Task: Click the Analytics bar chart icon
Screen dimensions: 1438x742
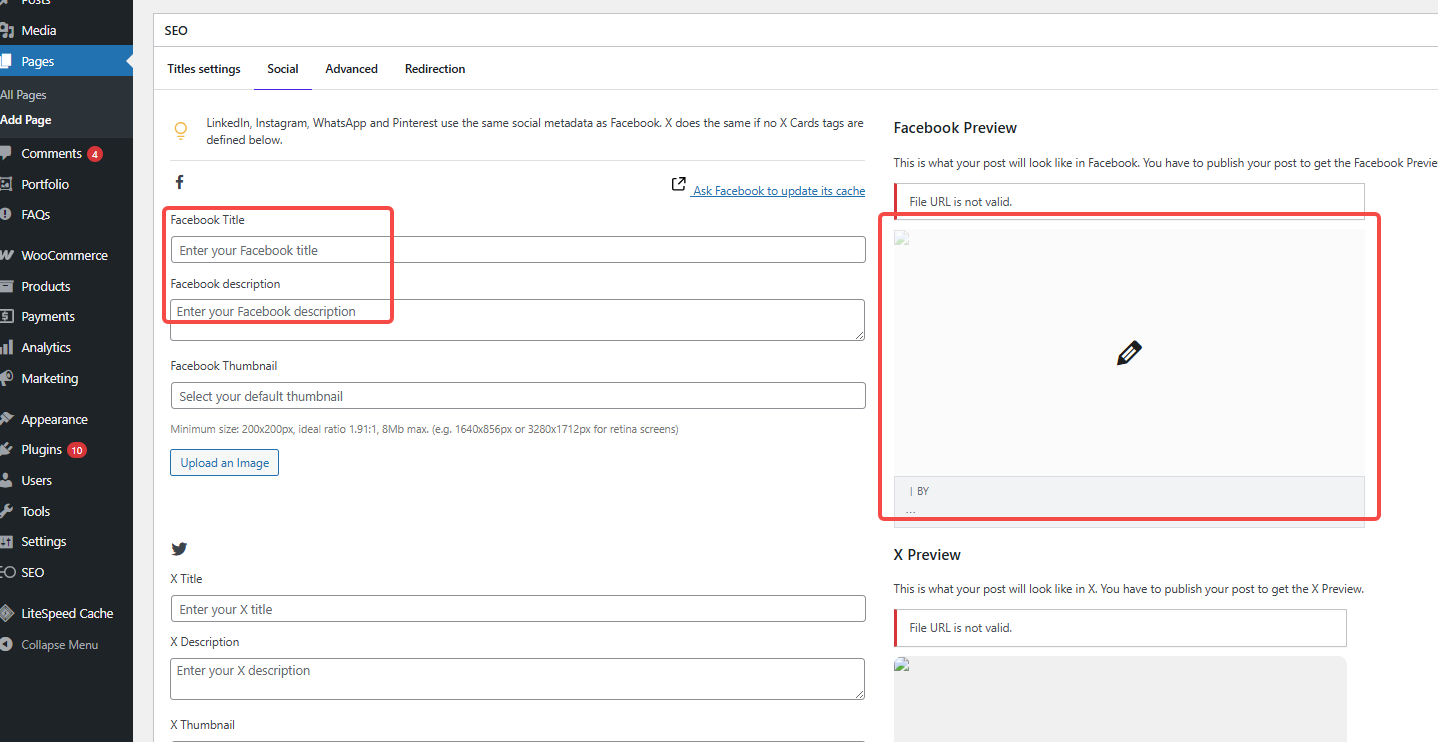Action: coord(6,348)
